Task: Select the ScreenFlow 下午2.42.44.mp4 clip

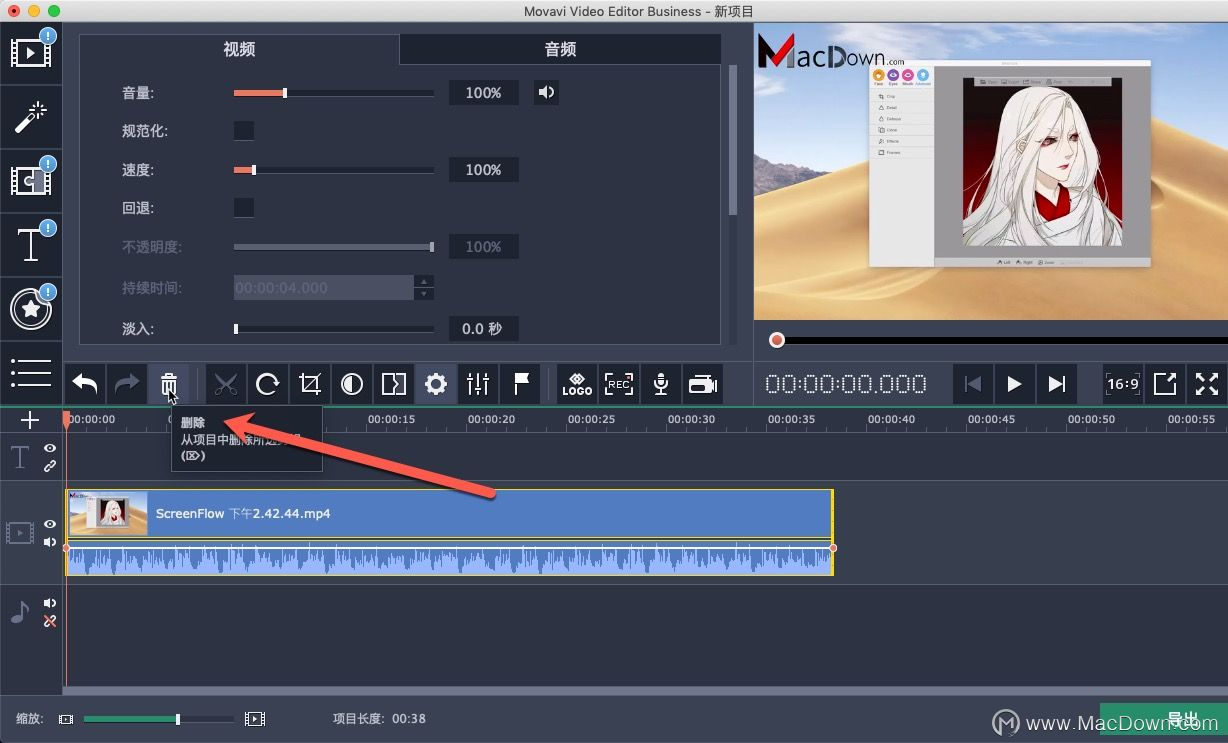Action: (x=449, y=514)
